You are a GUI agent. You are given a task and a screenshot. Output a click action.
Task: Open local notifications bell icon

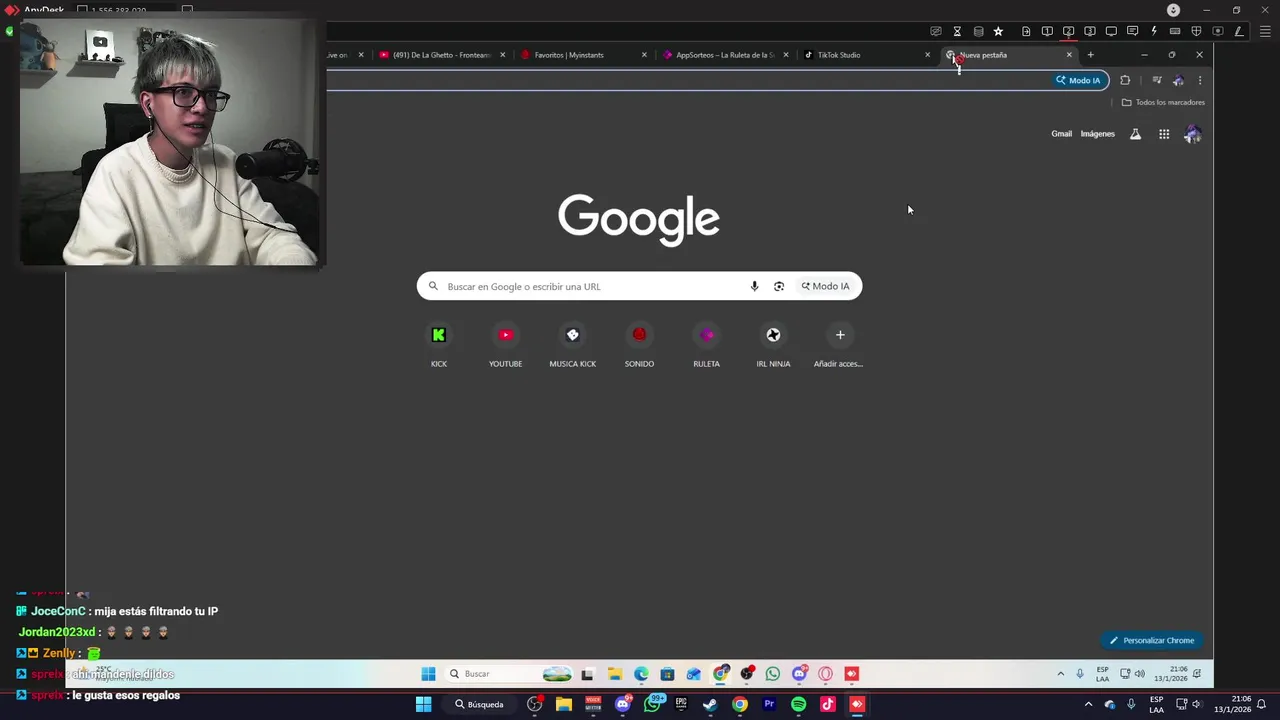click(1261, 705)
